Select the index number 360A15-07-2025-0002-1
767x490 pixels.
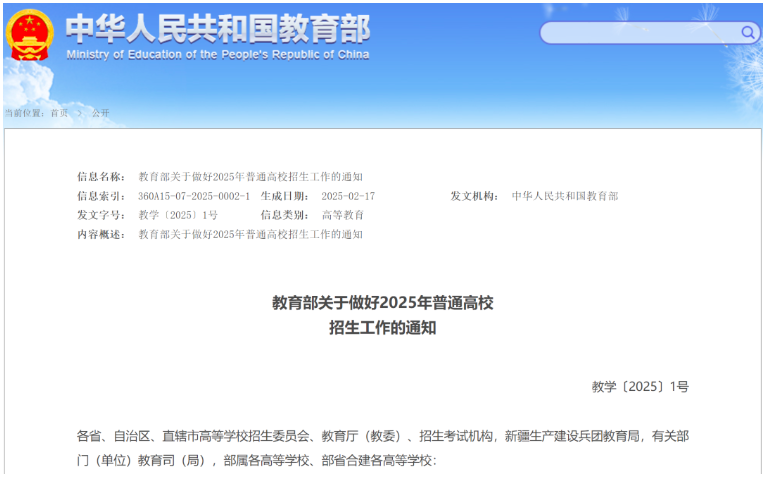pyautogui.click(x=194, y=196)
